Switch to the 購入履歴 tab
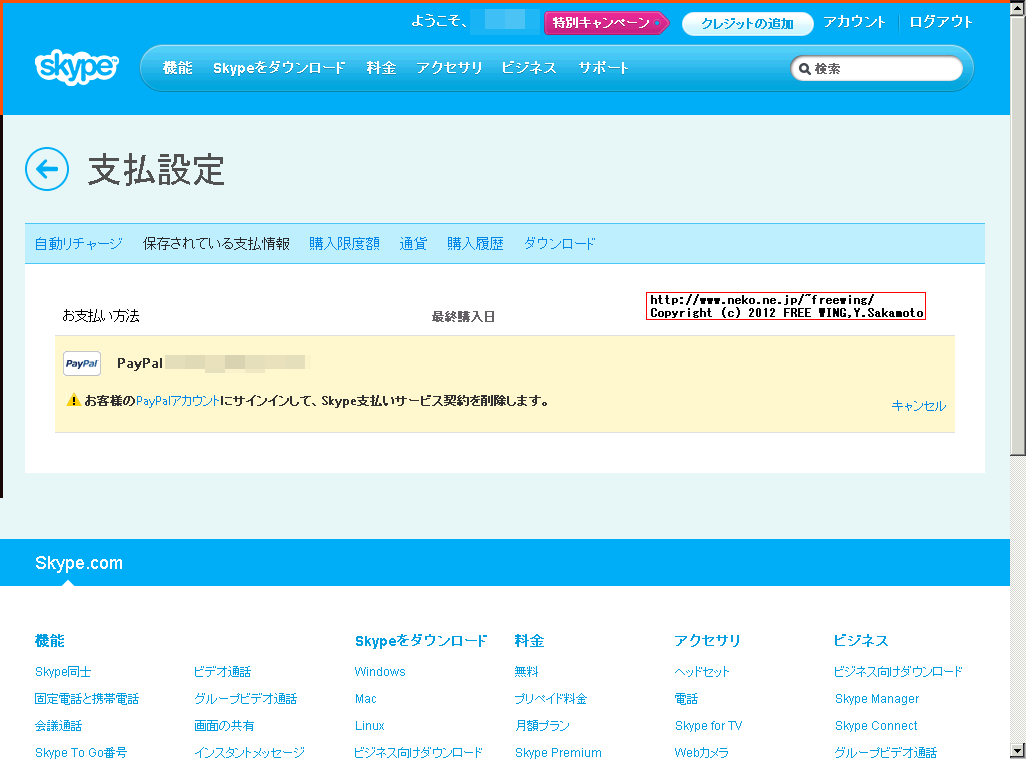Viewport: 1026px width, 759px height. coord(475,244)
